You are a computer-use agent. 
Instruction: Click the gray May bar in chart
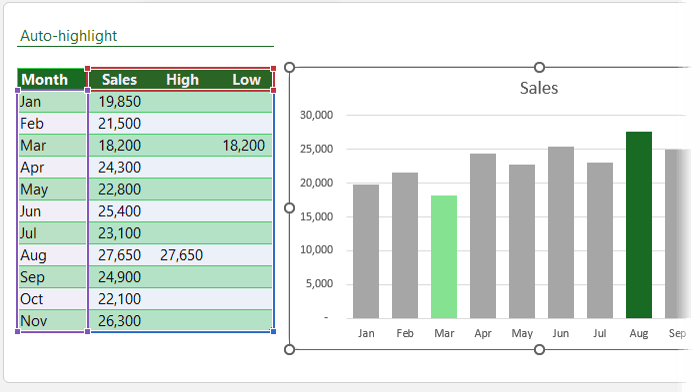(522, 242)
